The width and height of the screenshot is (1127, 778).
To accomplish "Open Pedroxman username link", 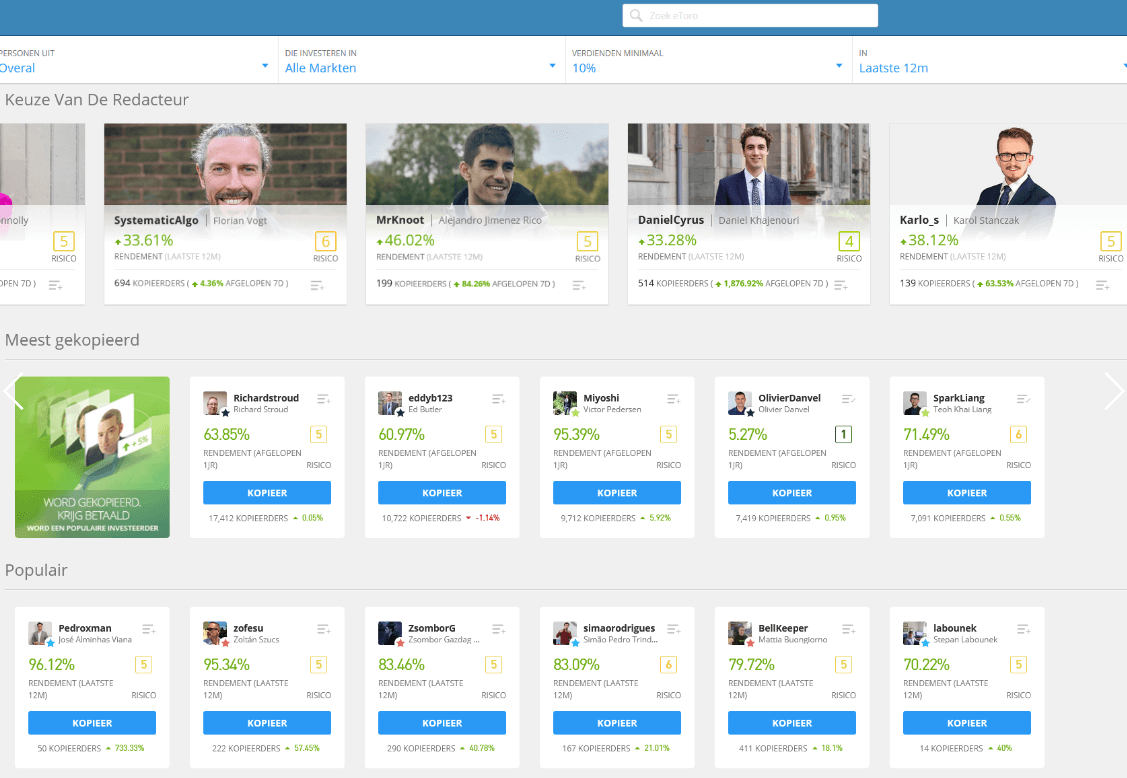I will pos(85,628).
